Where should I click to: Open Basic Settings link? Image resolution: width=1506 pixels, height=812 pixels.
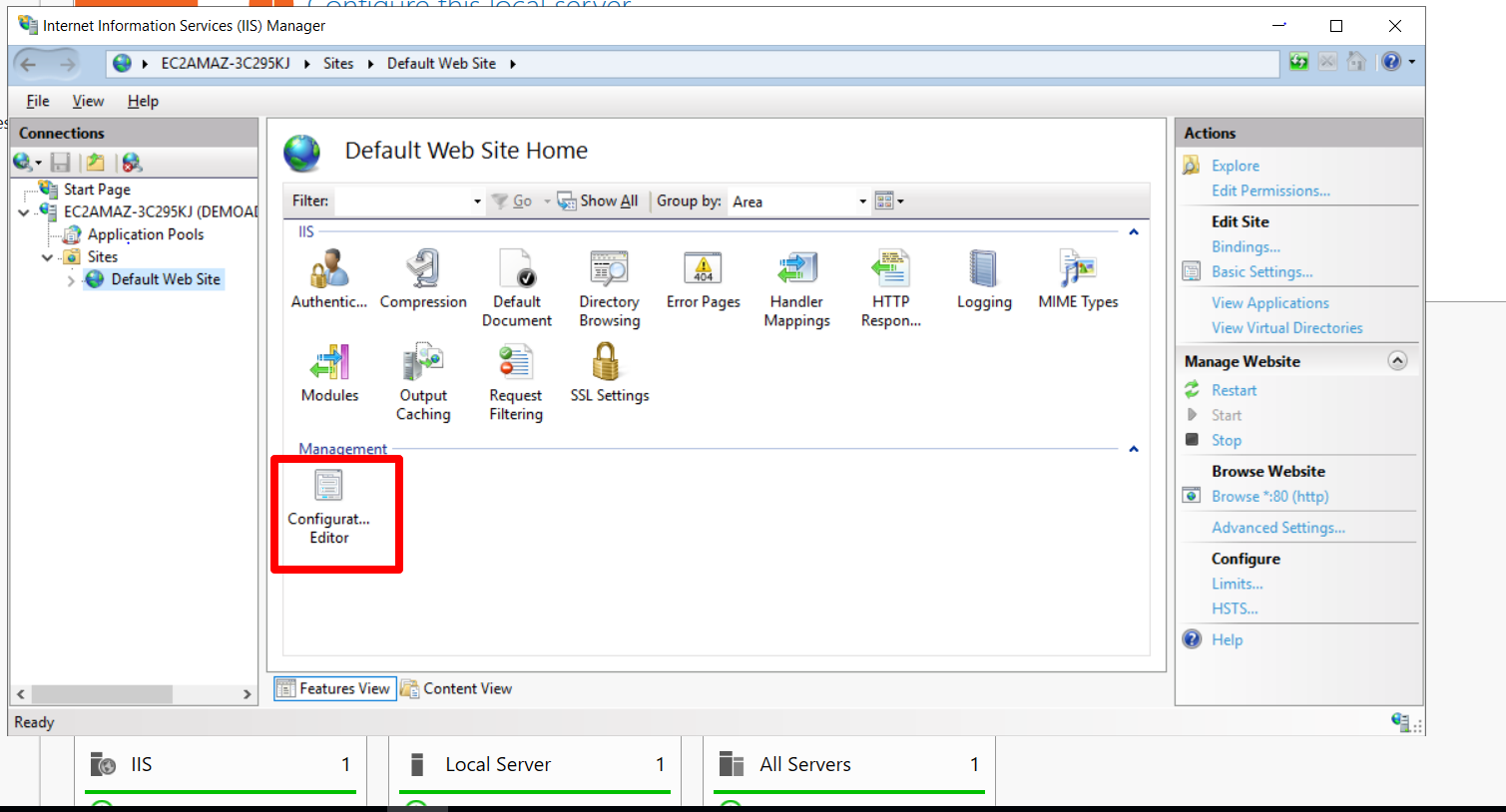[1261, 271]
